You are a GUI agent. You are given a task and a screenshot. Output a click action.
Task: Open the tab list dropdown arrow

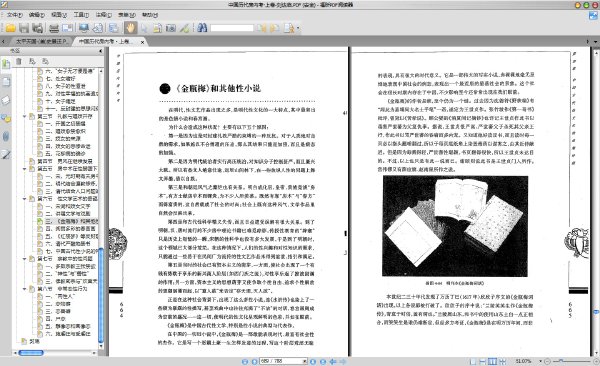click(595, 41)
